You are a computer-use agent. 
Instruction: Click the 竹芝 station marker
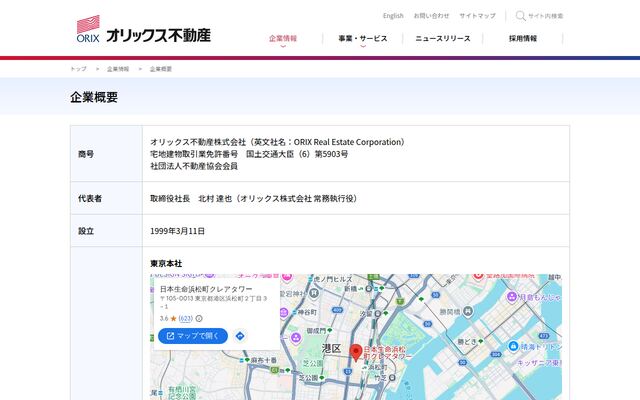pyautogui.click(x=392, y=378)
